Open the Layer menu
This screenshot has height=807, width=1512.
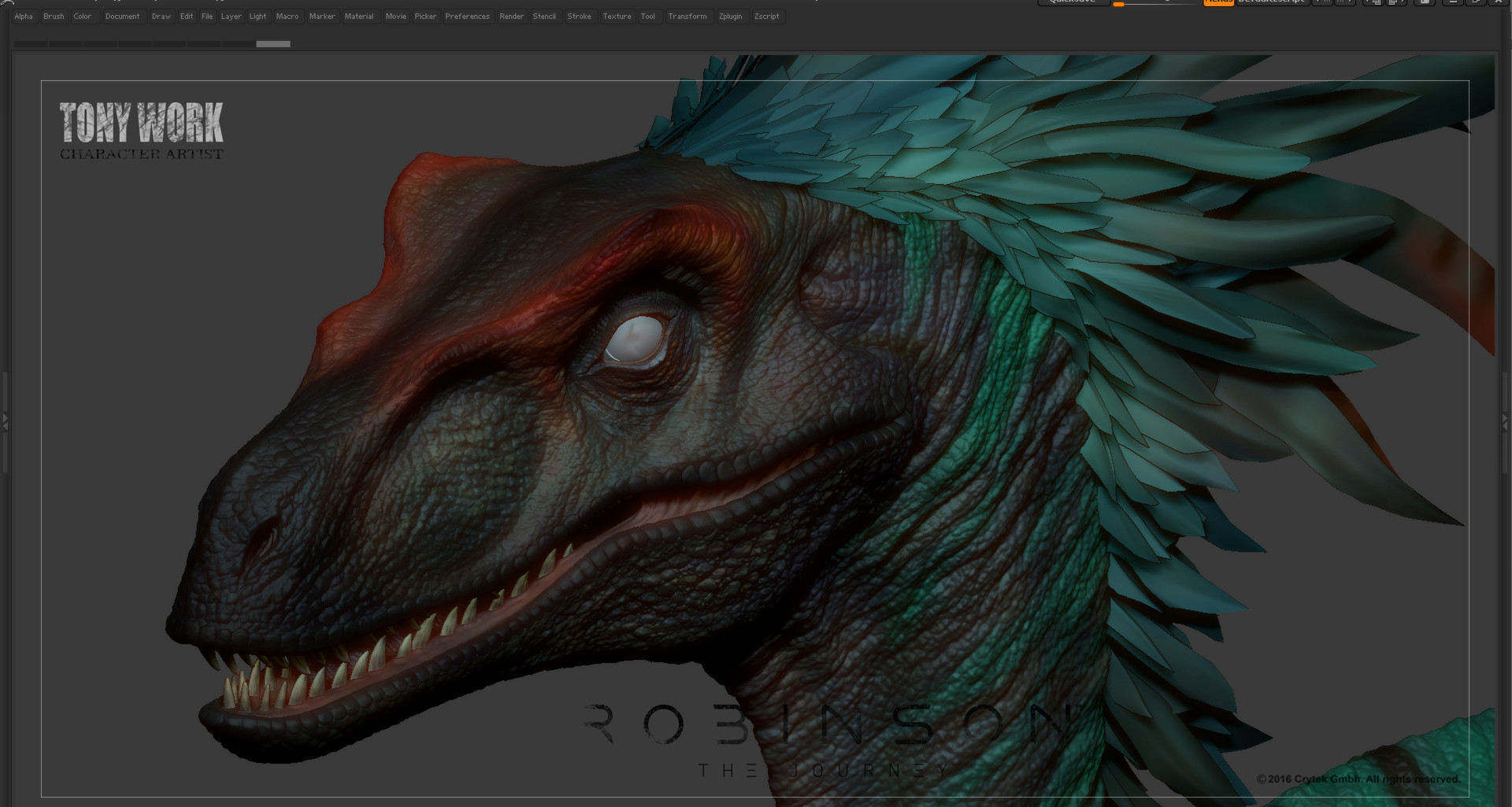(x=232, y=16)
